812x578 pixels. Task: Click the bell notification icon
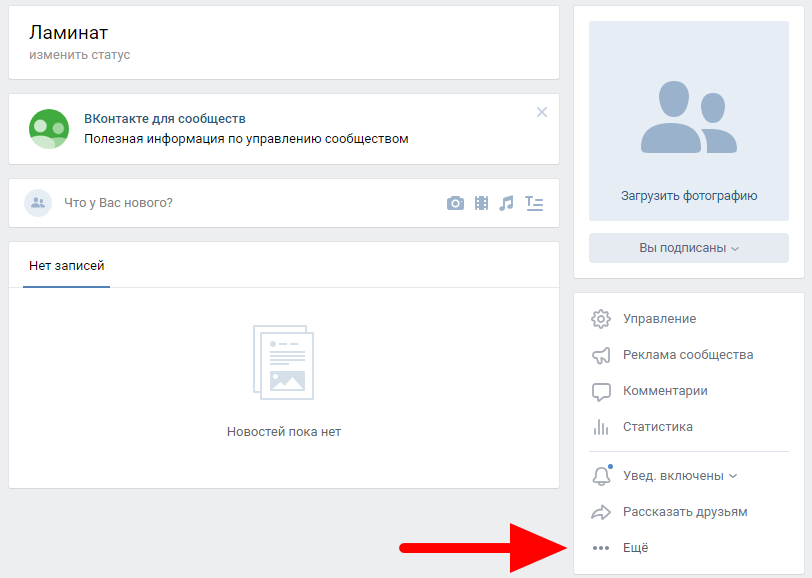click(x=601, y=476)
